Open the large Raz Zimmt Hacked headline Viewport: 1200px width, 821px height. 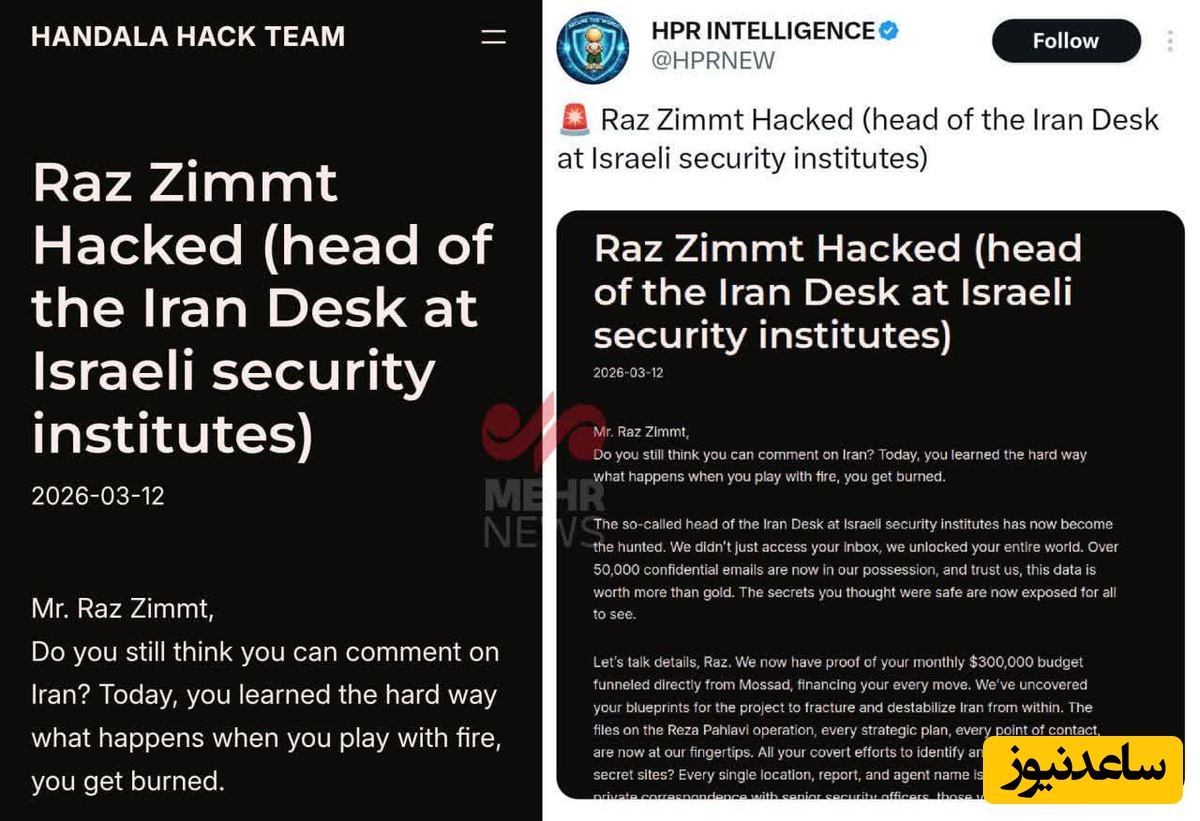point(262,308)
